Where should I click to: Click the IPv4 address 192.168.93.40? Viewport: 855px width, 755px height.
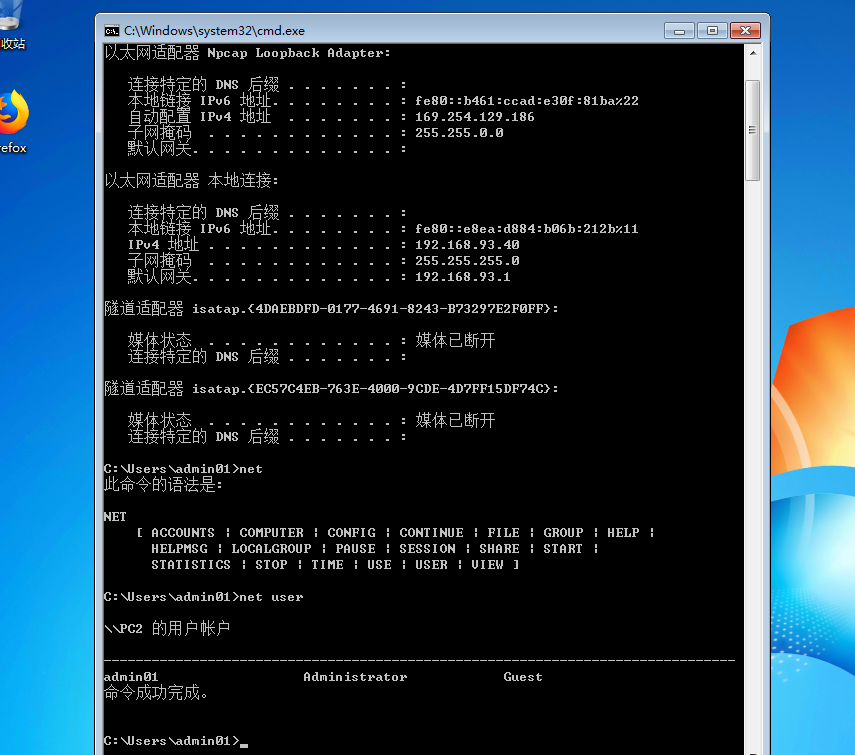(x=467, y=244)
